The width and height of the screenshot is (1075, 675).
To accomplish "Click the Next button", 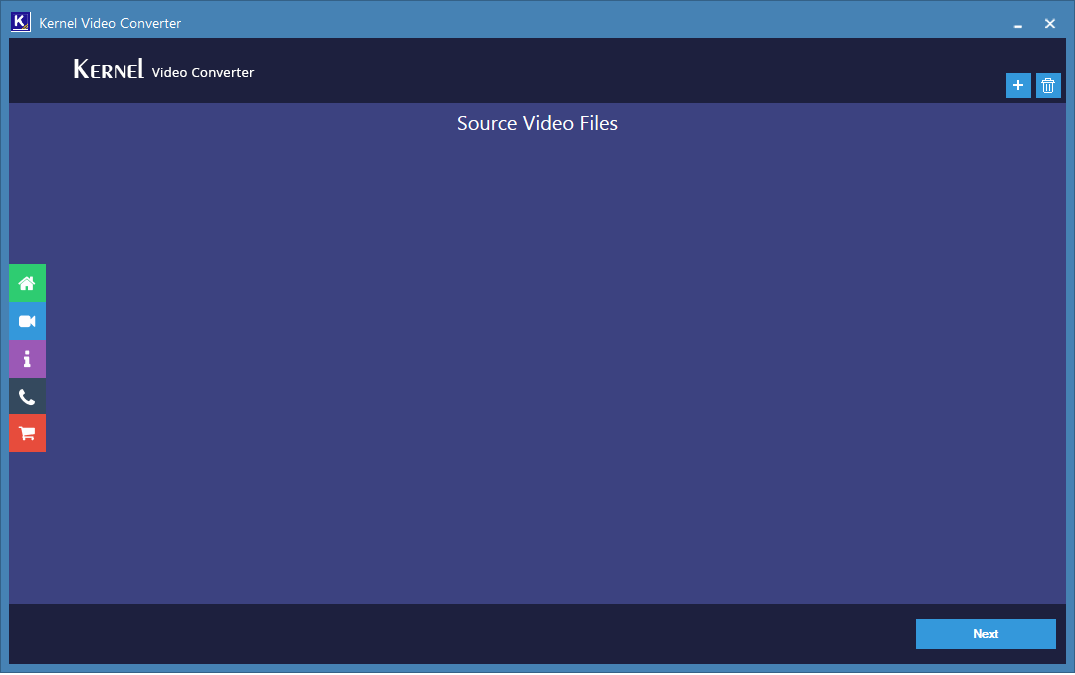I will (x=986, y=634).
